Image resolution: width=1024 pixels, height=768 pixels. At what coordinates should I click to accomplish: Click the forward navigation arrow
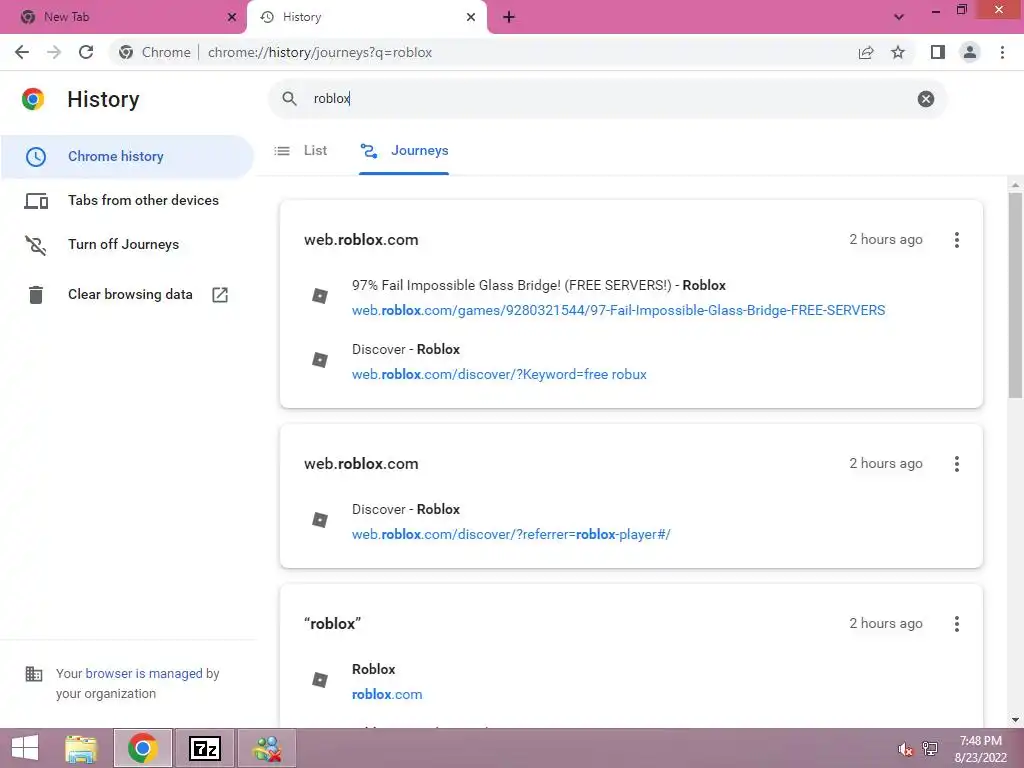tap(54, 52)
